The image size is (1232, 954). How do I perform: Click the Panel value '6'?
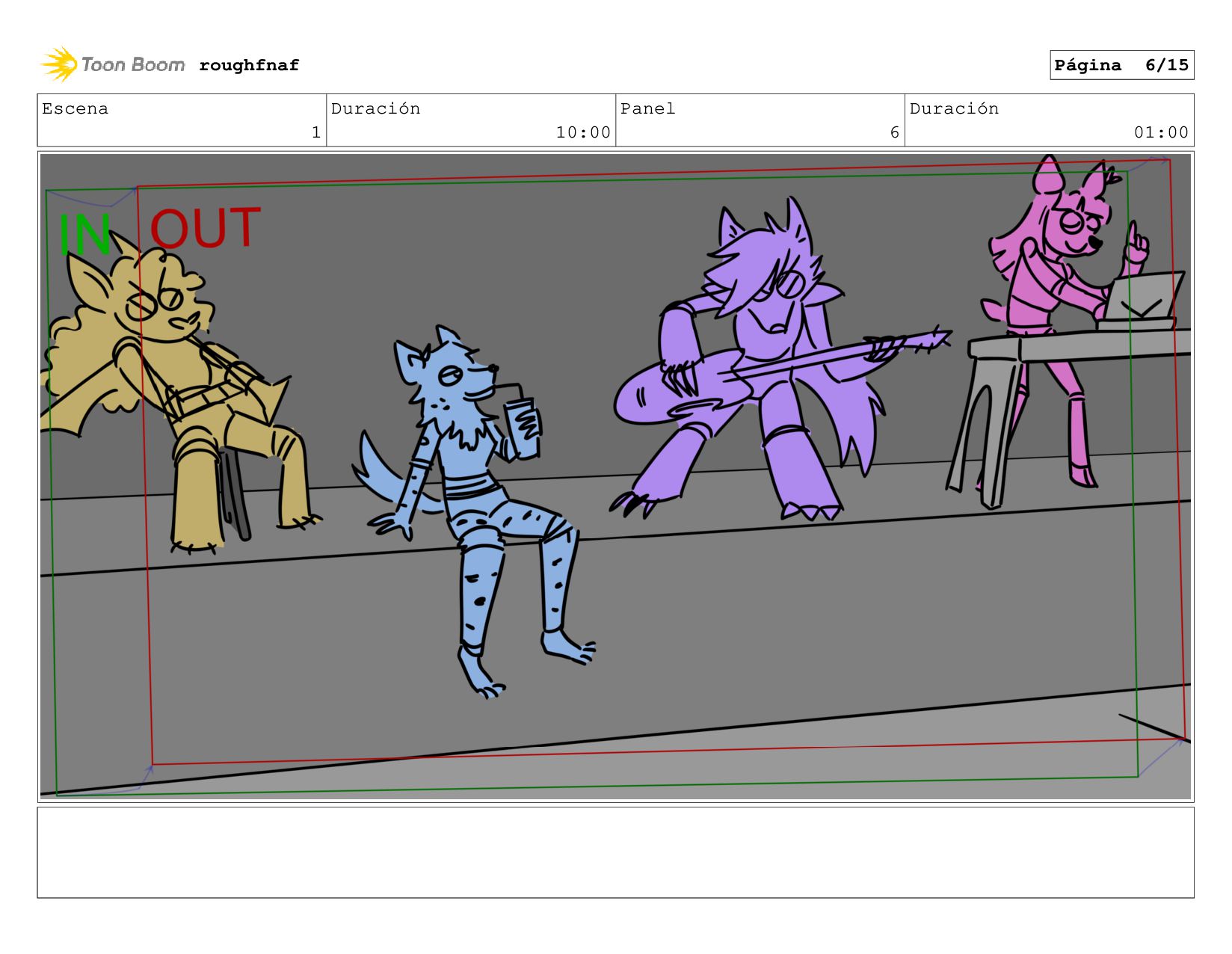coord(894,132)
